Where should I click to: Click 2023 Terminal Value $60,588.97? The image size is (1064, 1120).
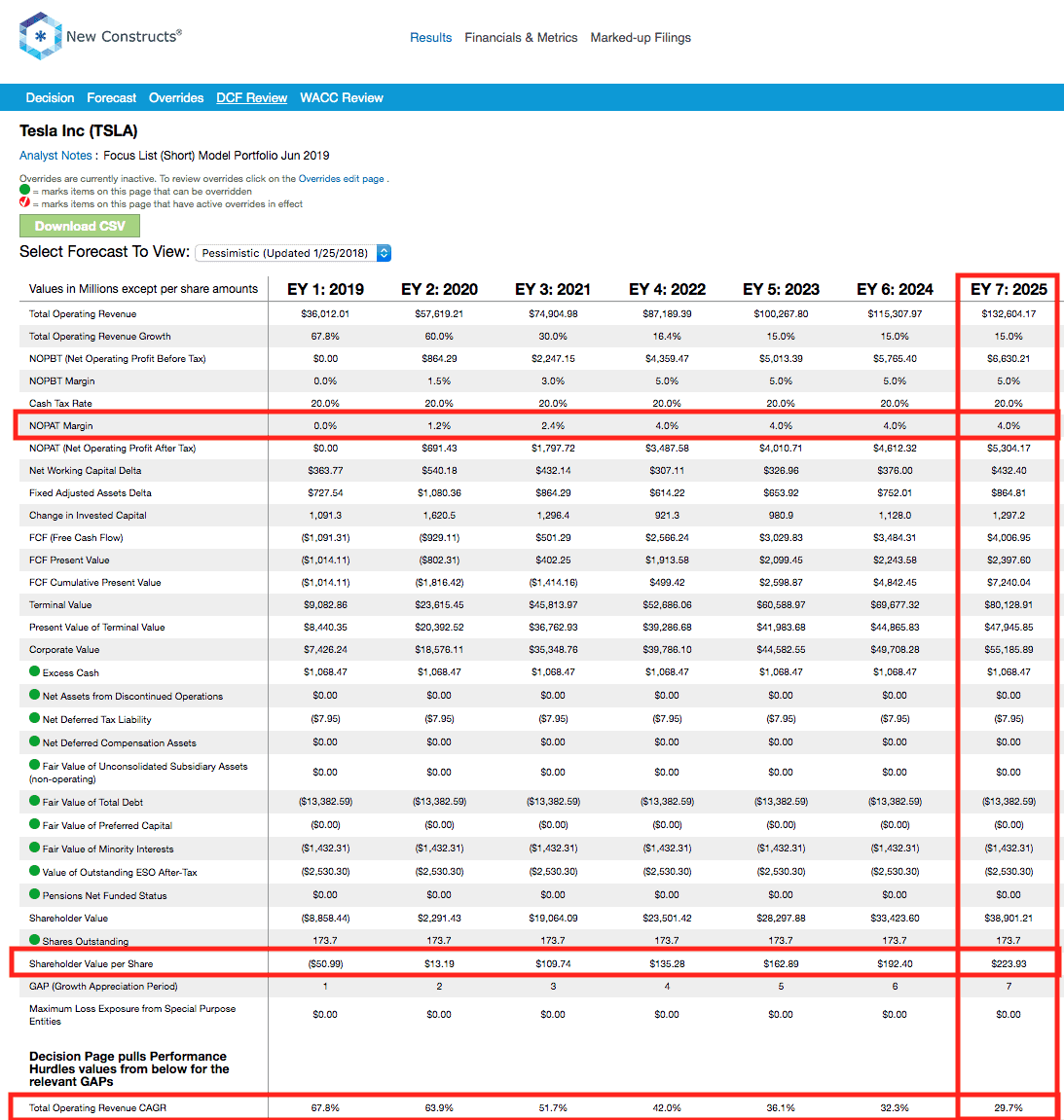coord(781,605)
